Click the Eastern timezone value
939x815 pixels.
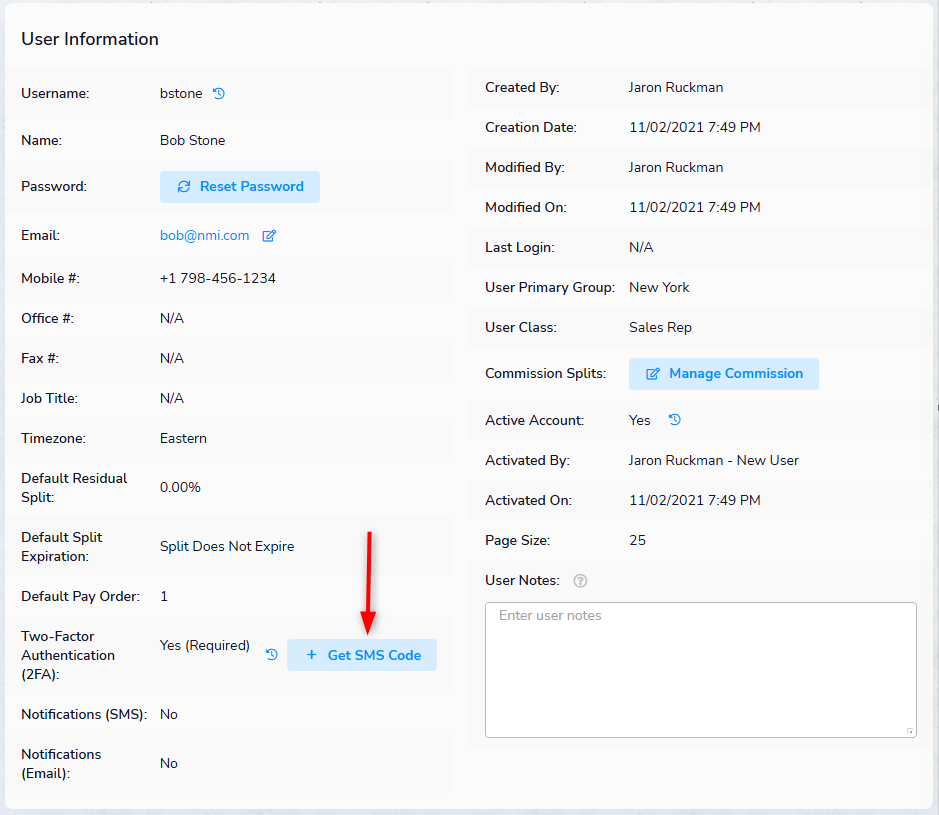tap(183, 438)
